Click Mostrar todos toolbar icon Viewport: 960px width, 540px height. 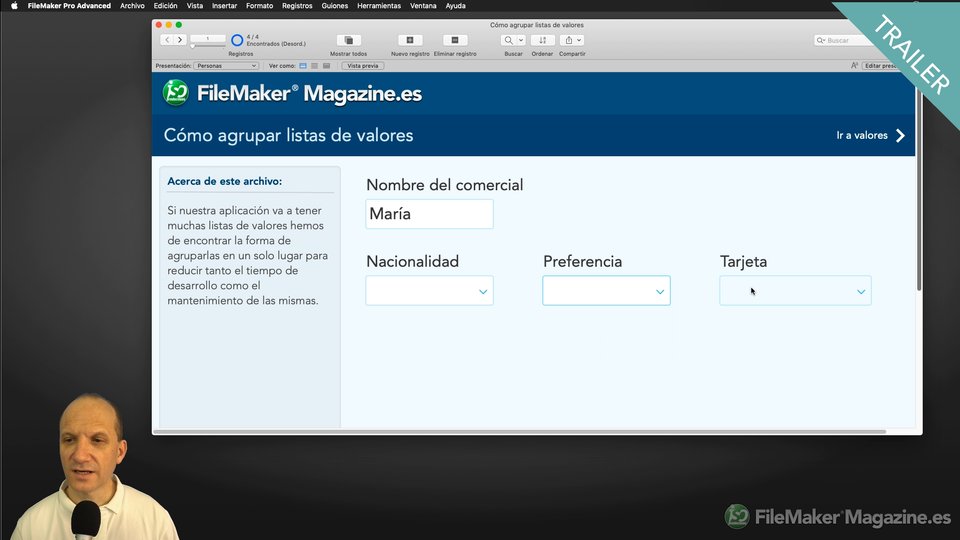pyautogui.click(x=348, y=40)
